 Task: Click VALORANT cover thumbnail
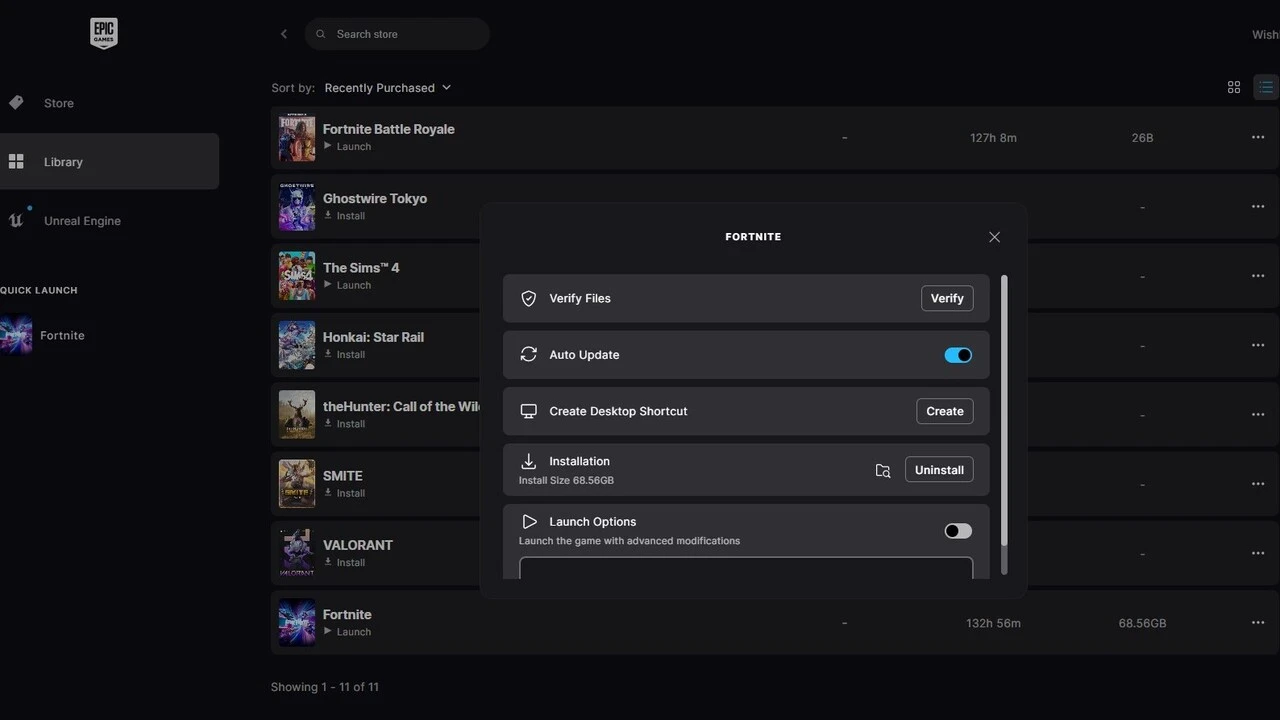pyautogui.click(x=297, y=553)
